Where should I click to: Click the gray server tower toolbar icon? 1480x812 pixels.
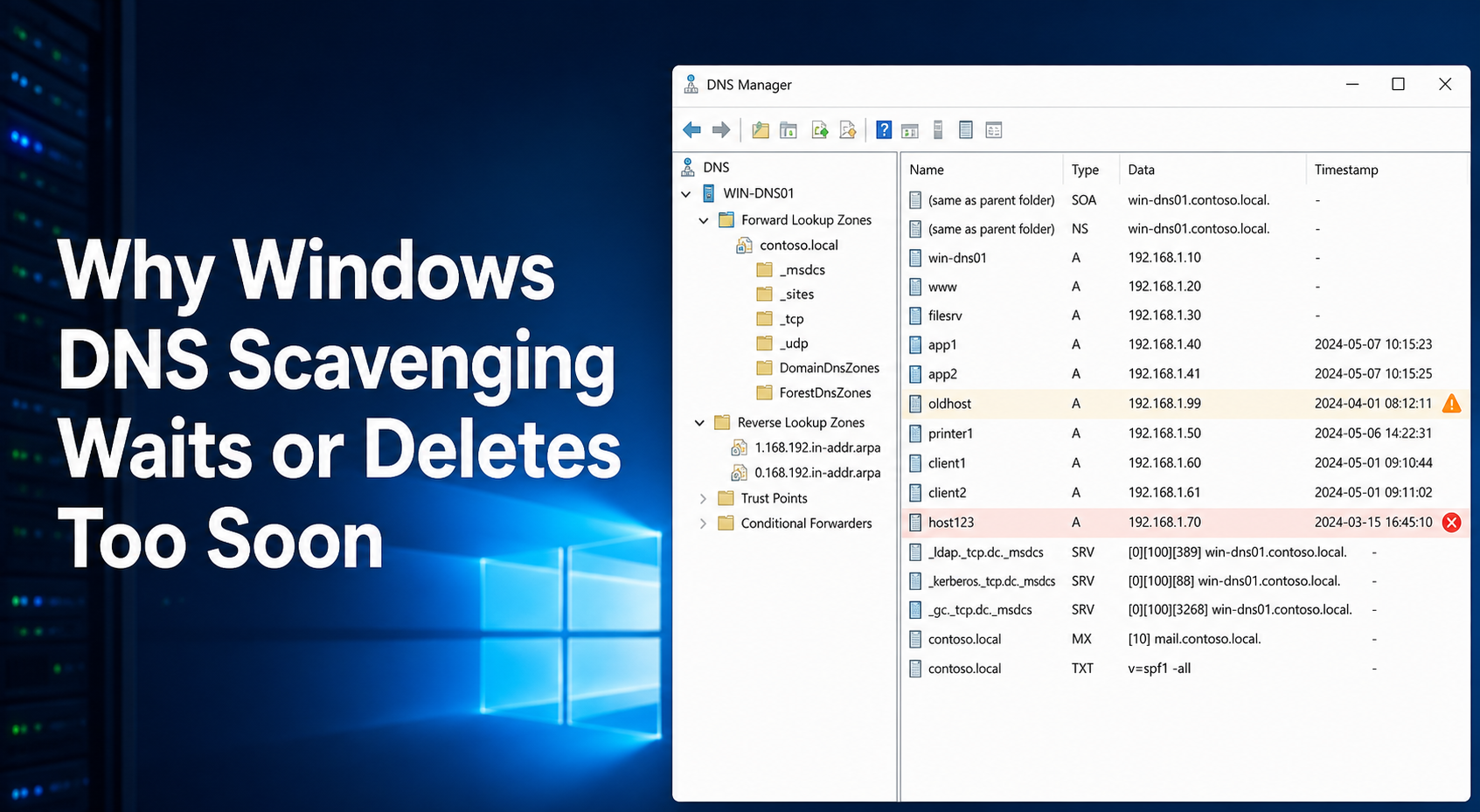point(938,130)
